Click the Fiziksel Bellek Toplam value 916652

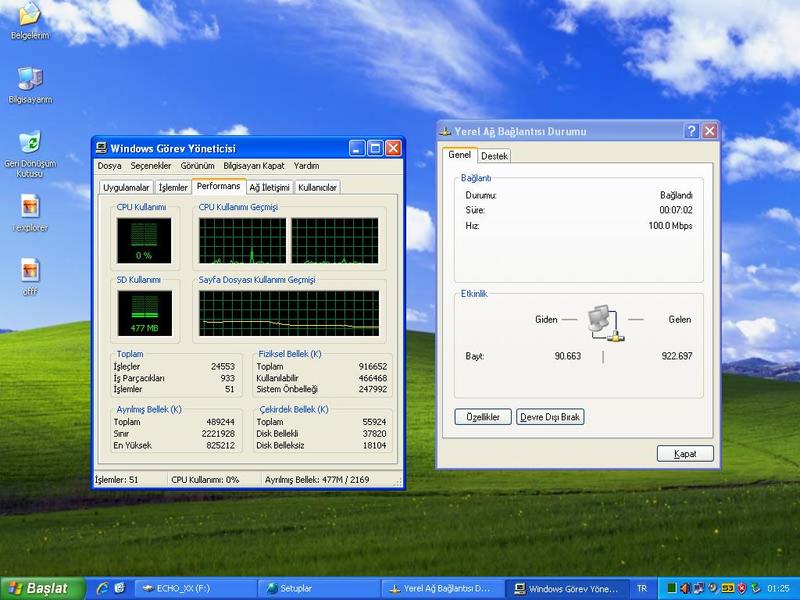coord(372,366)
